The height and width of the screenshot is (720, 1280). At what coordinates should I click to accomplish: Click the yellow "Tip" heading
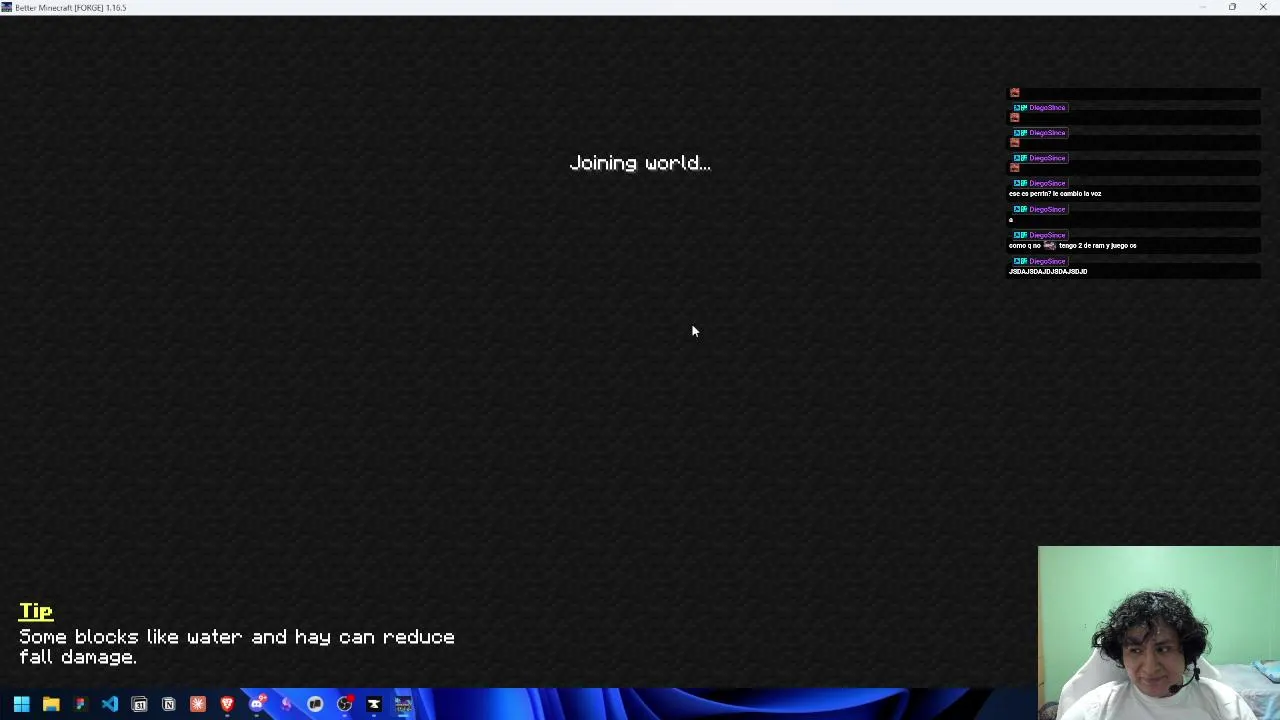(x=36, y=611)
